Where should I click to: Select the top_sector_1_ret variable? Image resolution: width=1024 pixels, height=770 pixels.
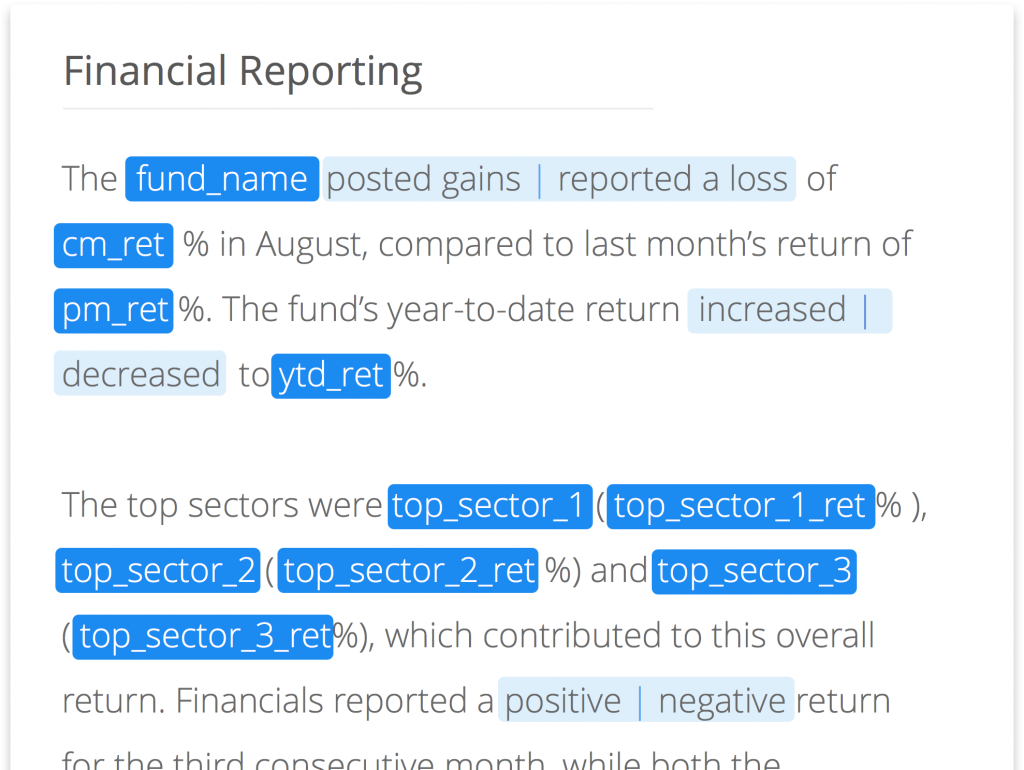click(740, 506)
